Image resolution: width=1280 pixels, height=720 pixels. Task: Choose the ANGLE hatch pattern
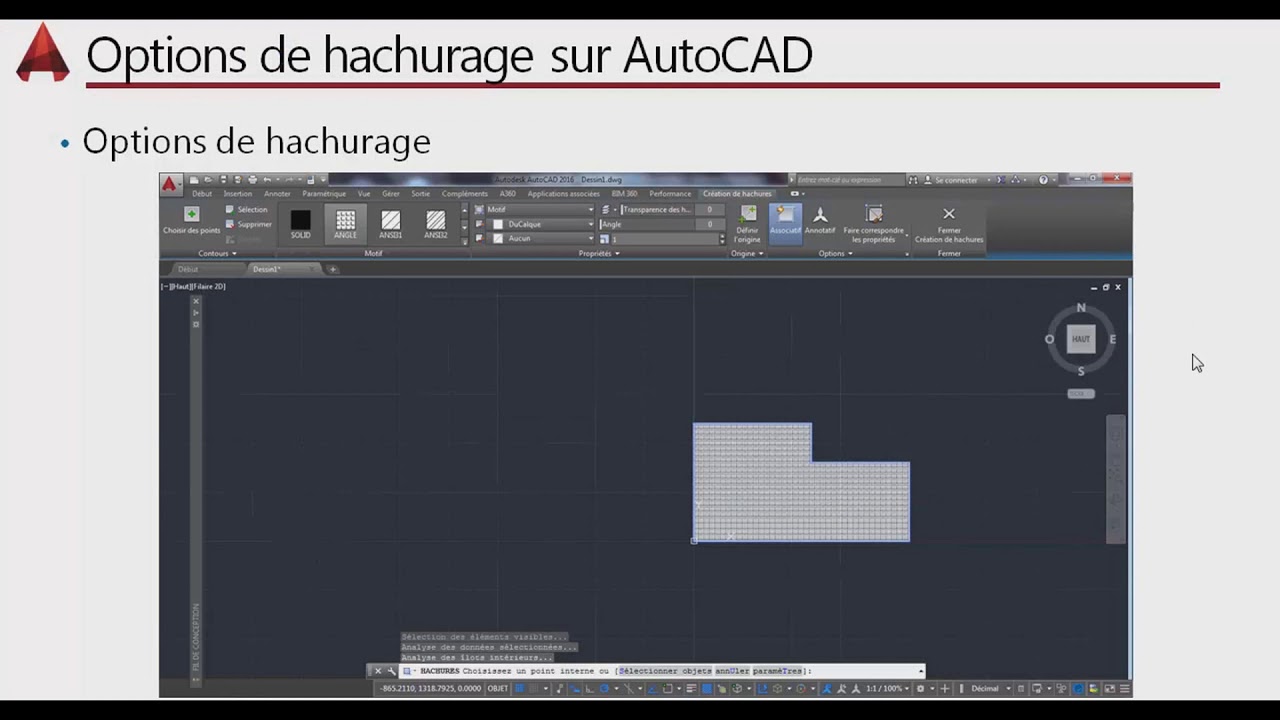pyautogui.click(x=345, y=224)
